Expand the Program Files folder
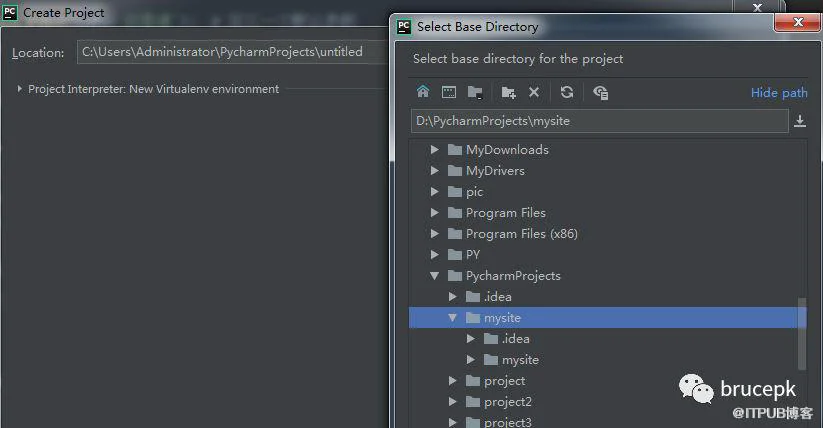 pyautogui.click(x=435, y=213)
